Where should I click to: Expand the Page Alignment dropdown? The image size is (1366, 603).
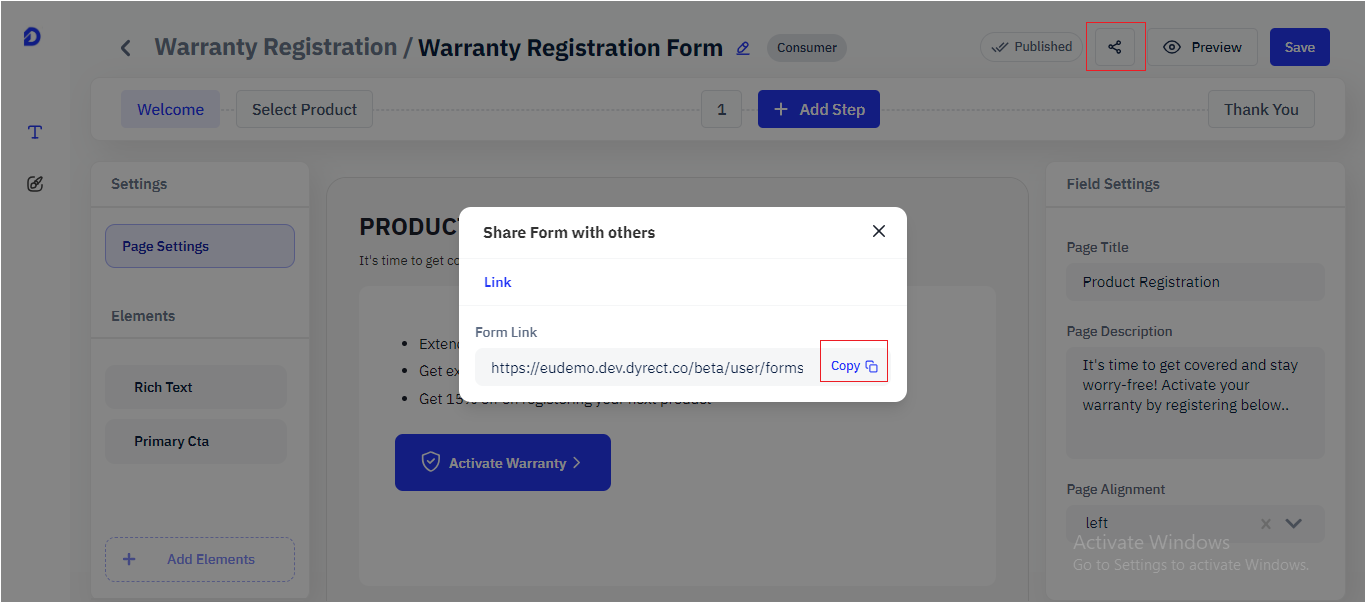pos(1294,523)
